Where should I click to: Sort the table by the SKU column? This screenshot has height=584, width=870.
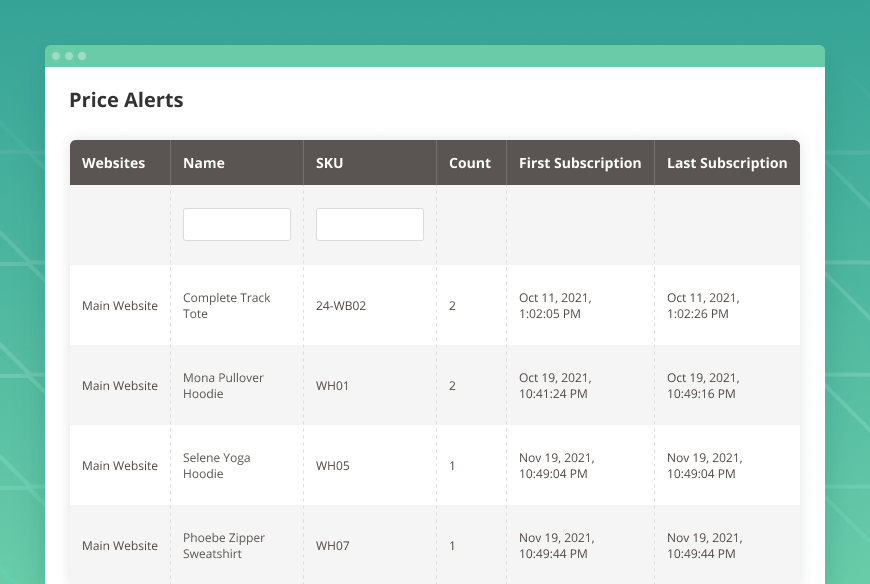click(x=331, y=162)
